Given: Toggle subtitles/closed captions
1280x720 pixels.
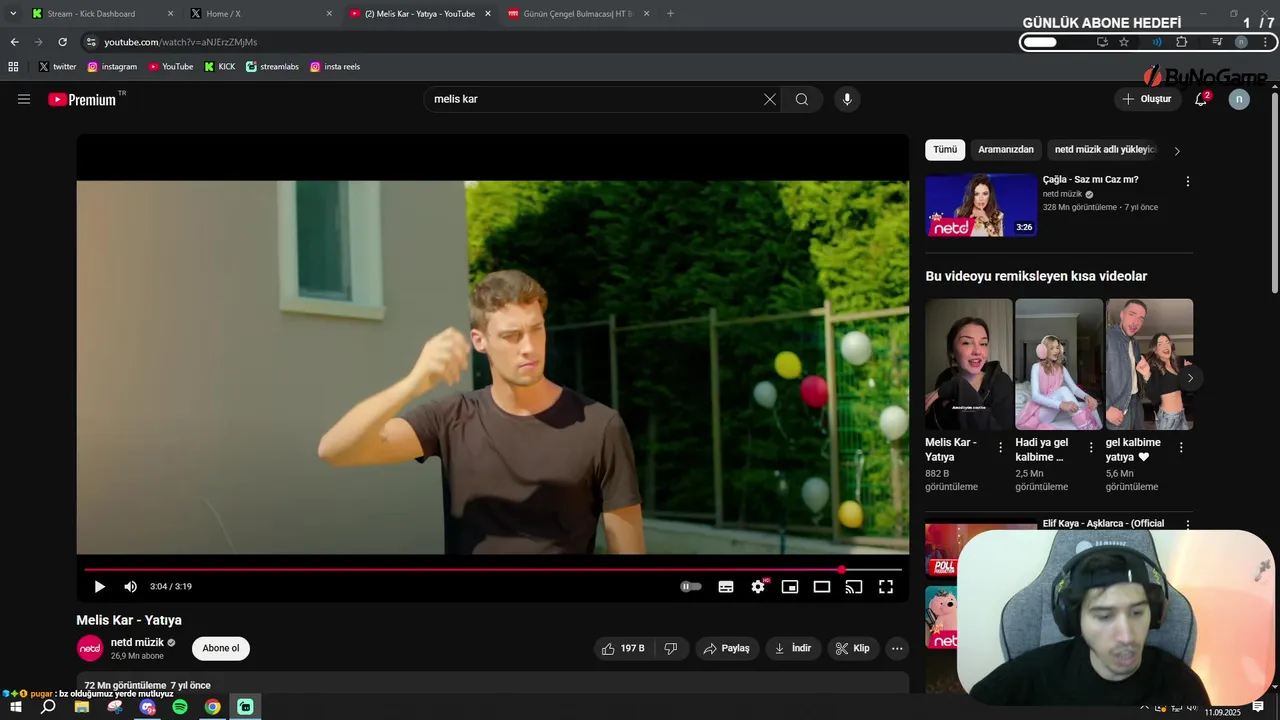Looking at the screenshot, I should click(726, 587).
